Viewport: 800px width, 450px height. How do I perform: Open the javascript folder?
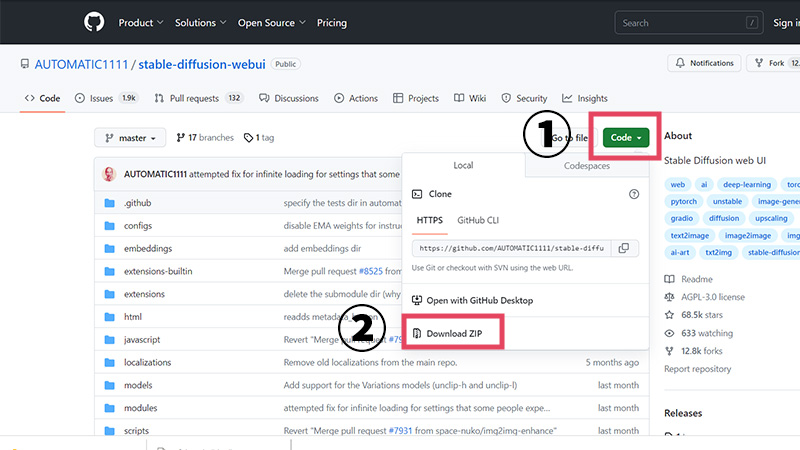(x=142, y=339)
